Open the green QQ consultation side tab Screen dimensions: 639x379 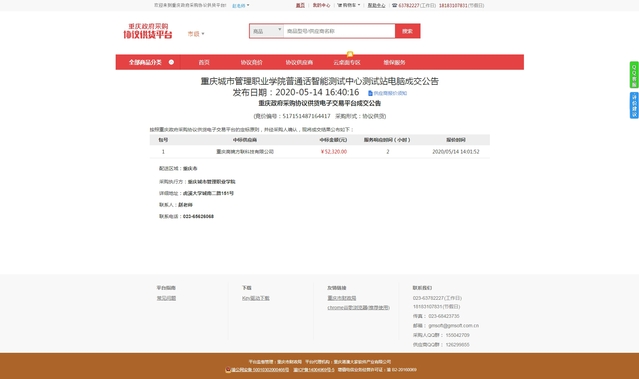[634, 75]
